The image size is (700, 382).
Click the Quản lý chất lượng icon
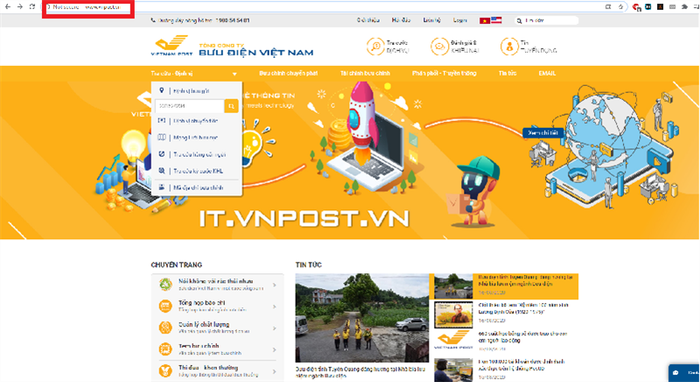tap(166, 328)
